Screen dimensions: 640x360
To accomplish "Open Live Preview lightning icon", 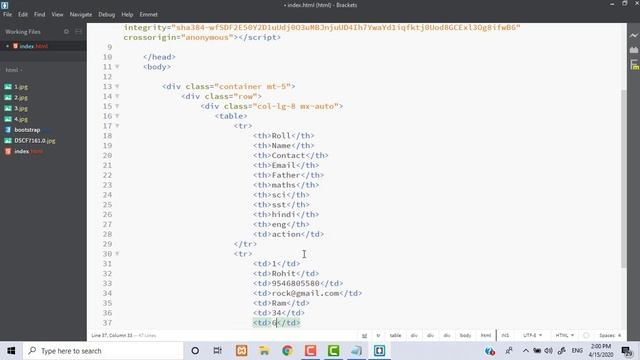I will click(x=634, y=36).
